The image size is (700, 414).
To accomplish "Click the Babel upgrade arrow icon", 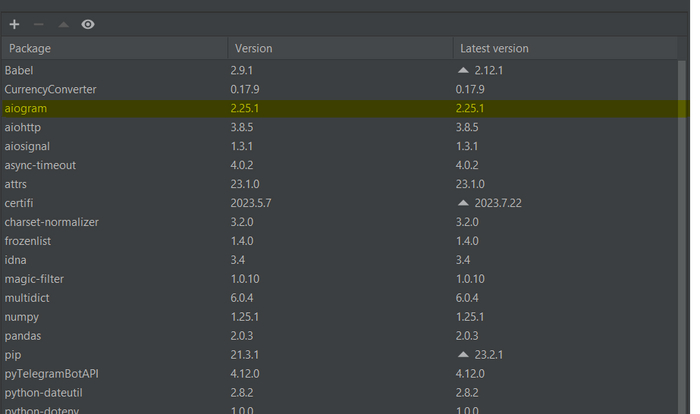I will [462, 70].
